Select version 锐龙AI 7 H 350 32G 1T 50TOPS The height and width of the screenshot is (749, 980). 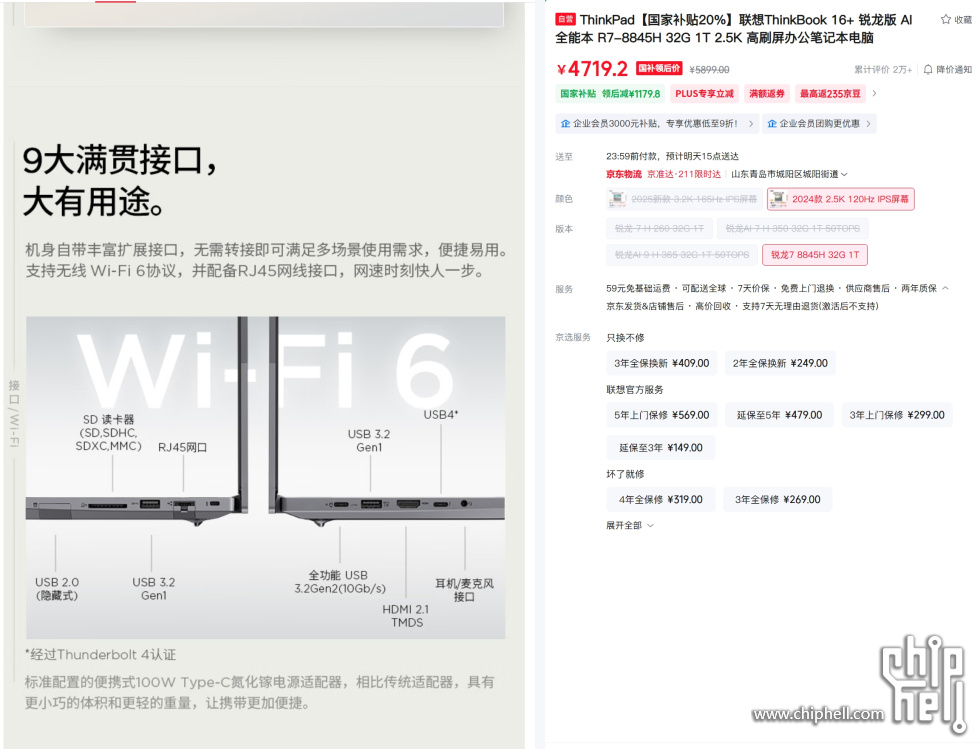pos(792,228)
